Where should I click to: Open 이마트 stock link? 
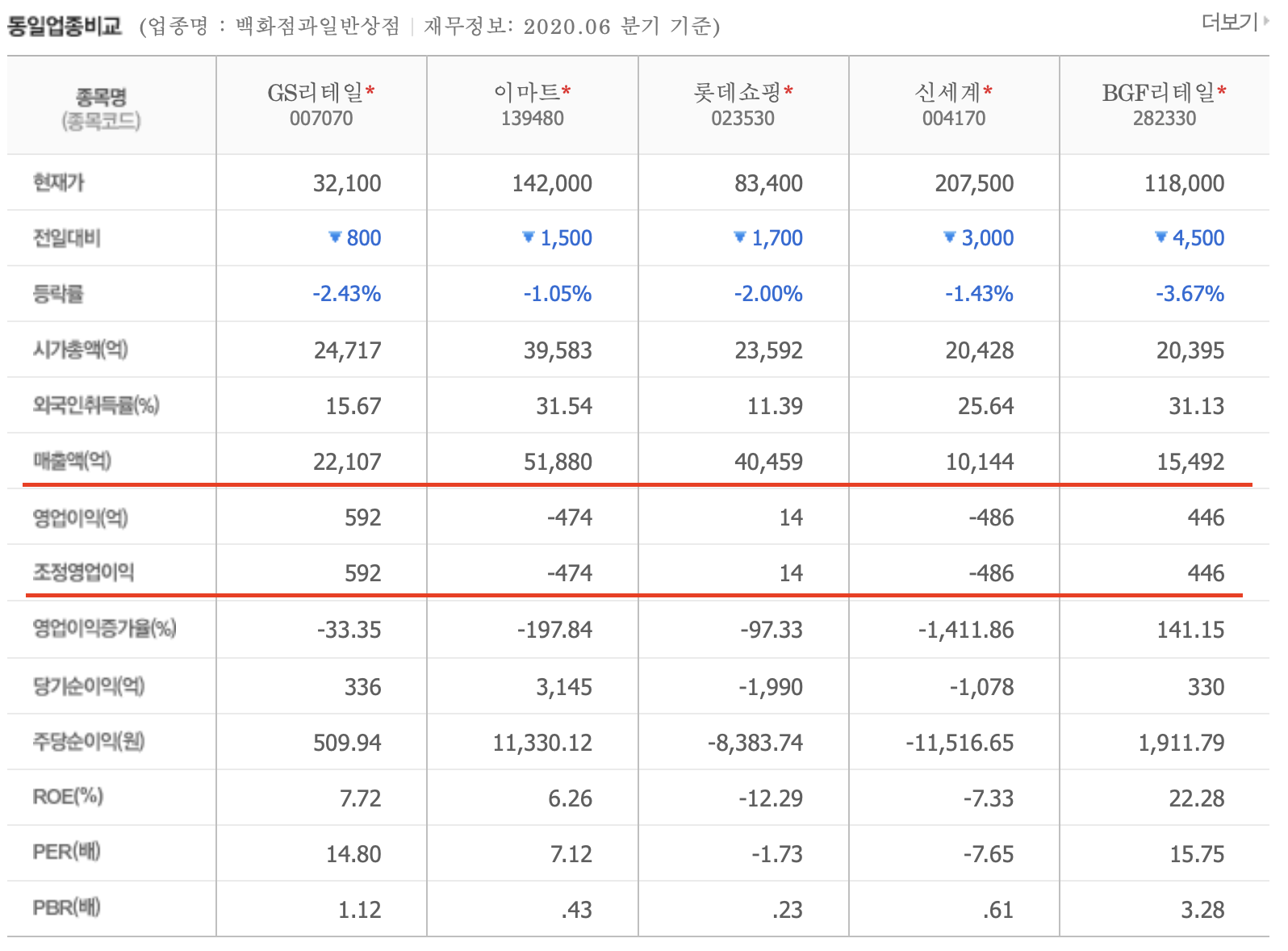click(526, 93)
